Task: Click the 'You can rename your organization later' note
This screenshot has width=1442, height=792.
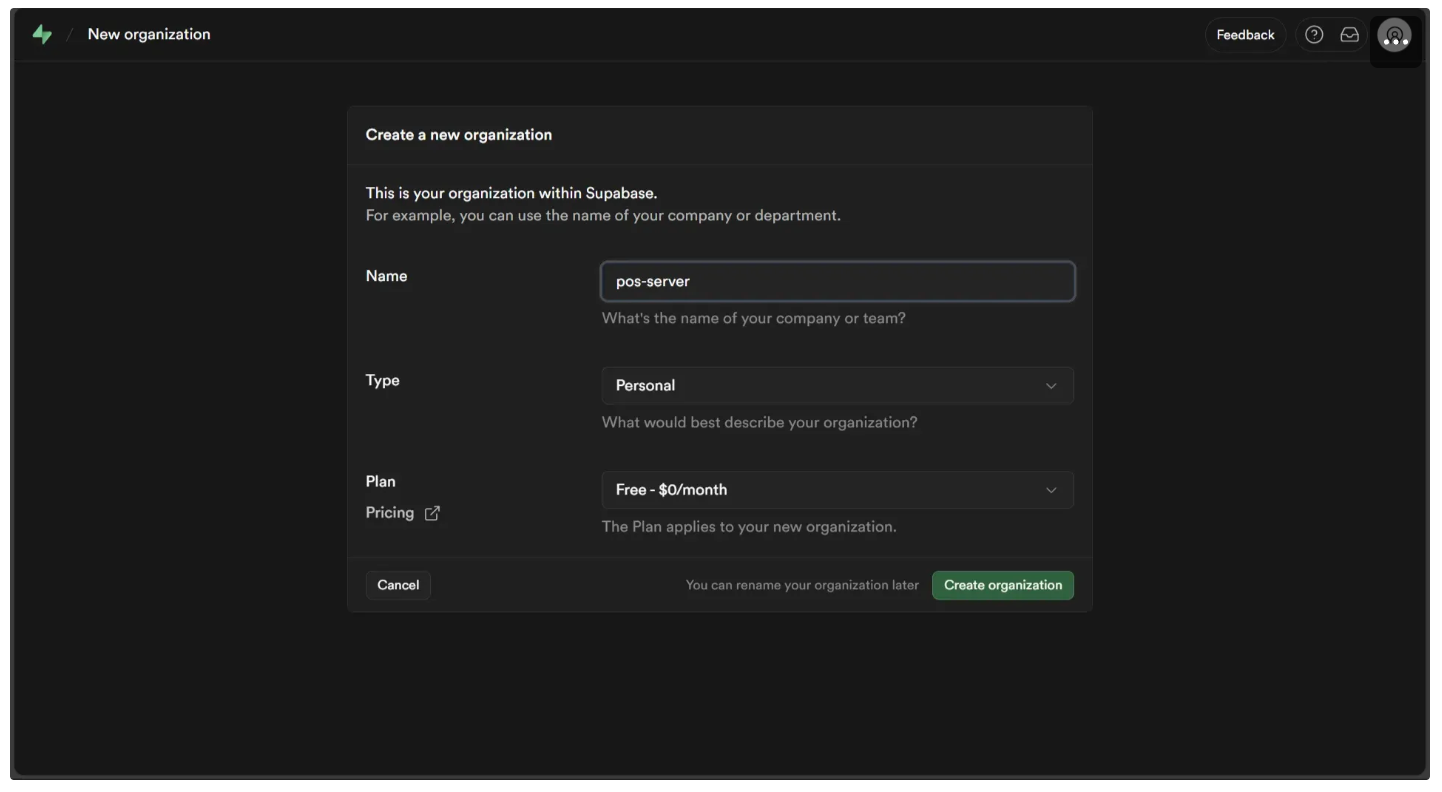Action: (x=802, y=585)
